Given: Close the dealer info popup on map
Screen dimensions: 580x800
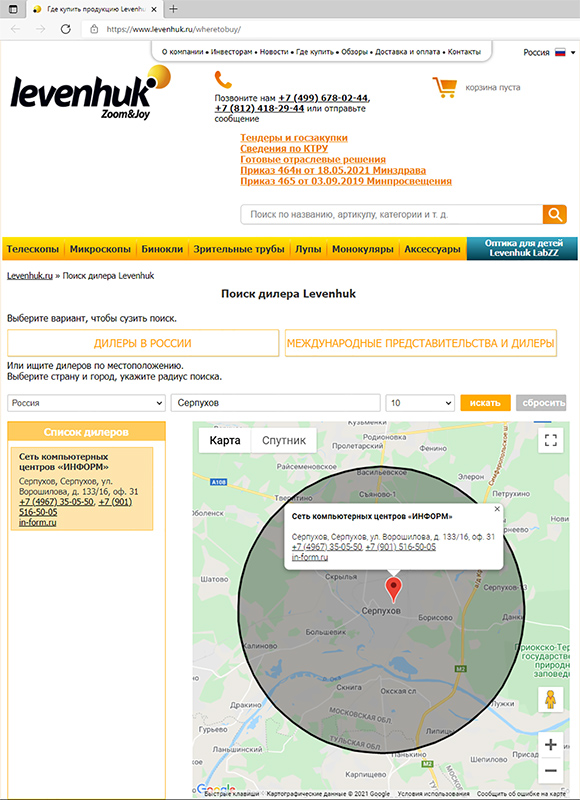Looking at the screenshot, I should (x=497, y=509).
